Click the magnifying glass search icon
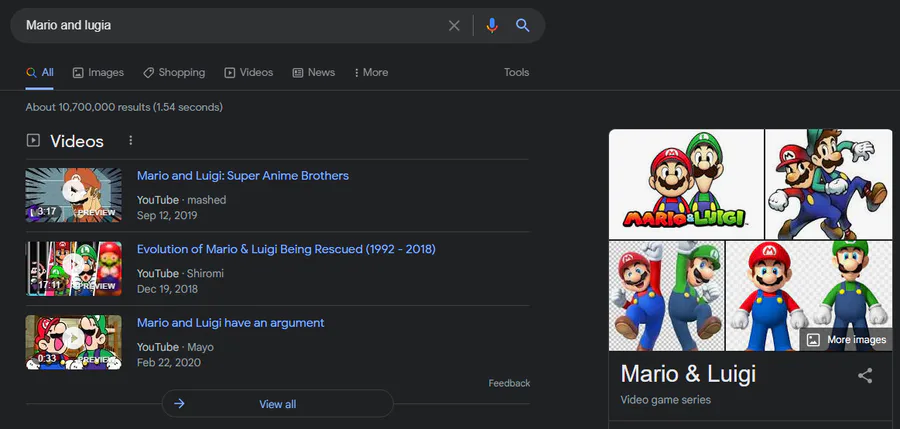This screenshot has width=900, height=429. pyautogui.click(x=522, y=25)
